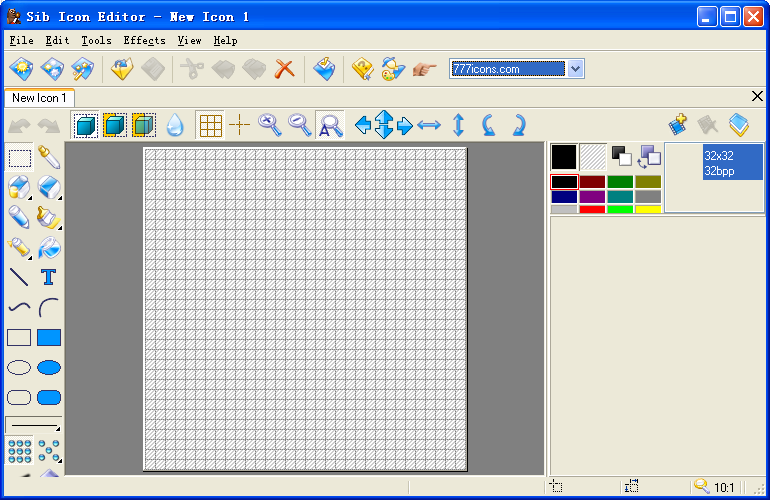Pick the bright red color swatch
The image size is (770, 500).
pos(592,209)
